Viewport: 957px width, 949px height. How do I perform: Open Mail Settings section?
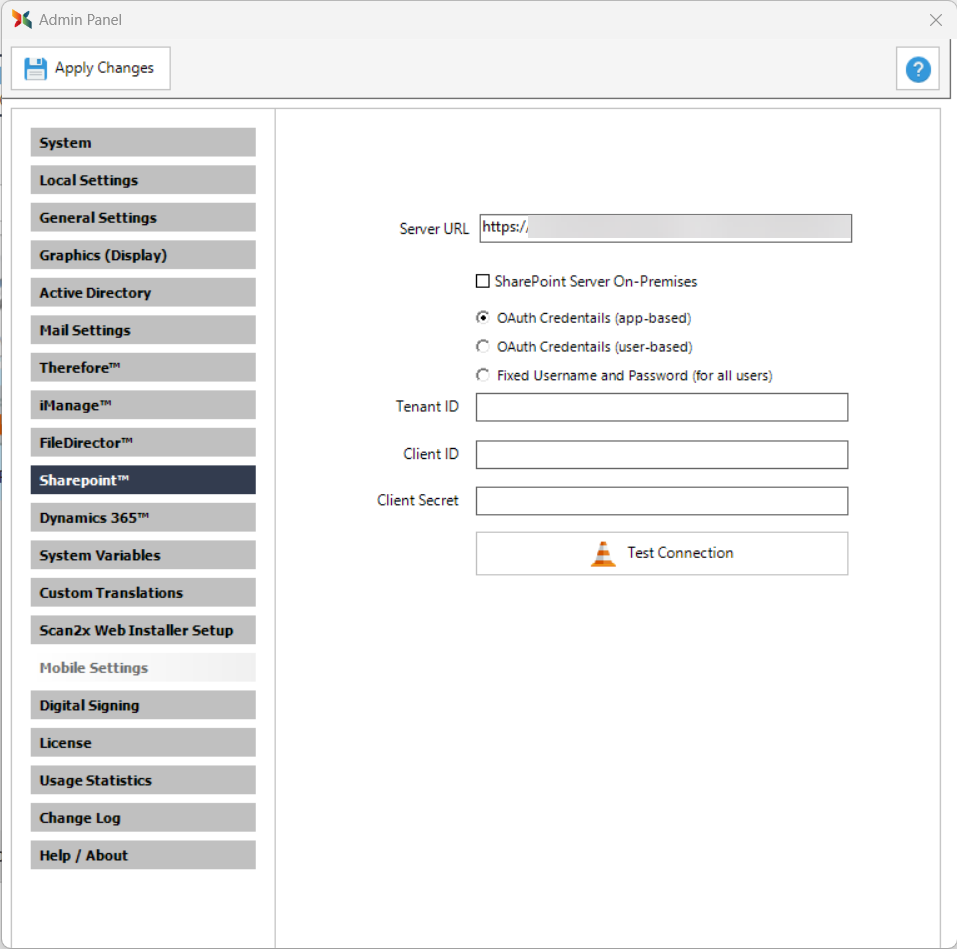pos(143,330)
